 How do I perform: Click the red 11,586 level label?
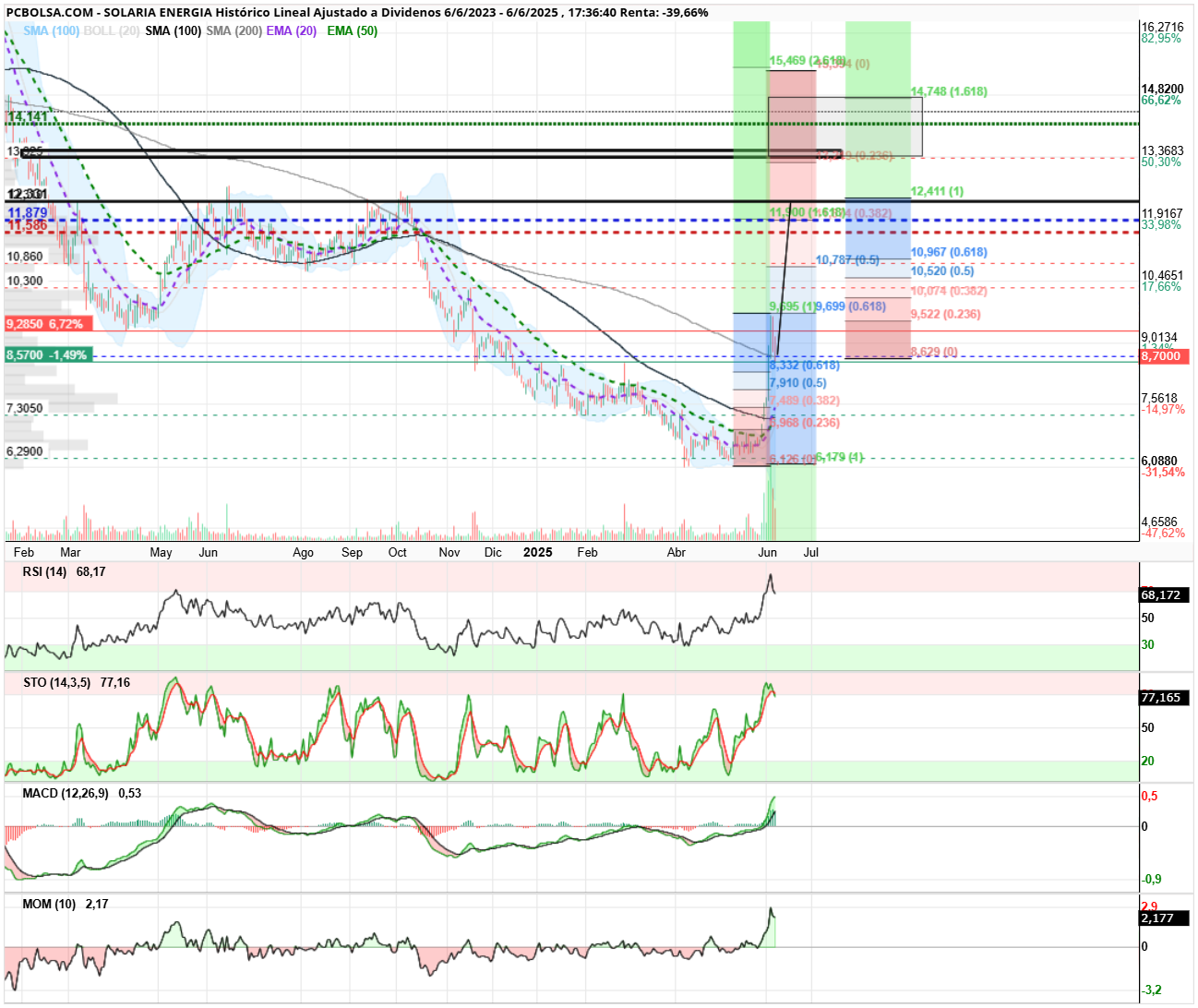tap(28, 225)
